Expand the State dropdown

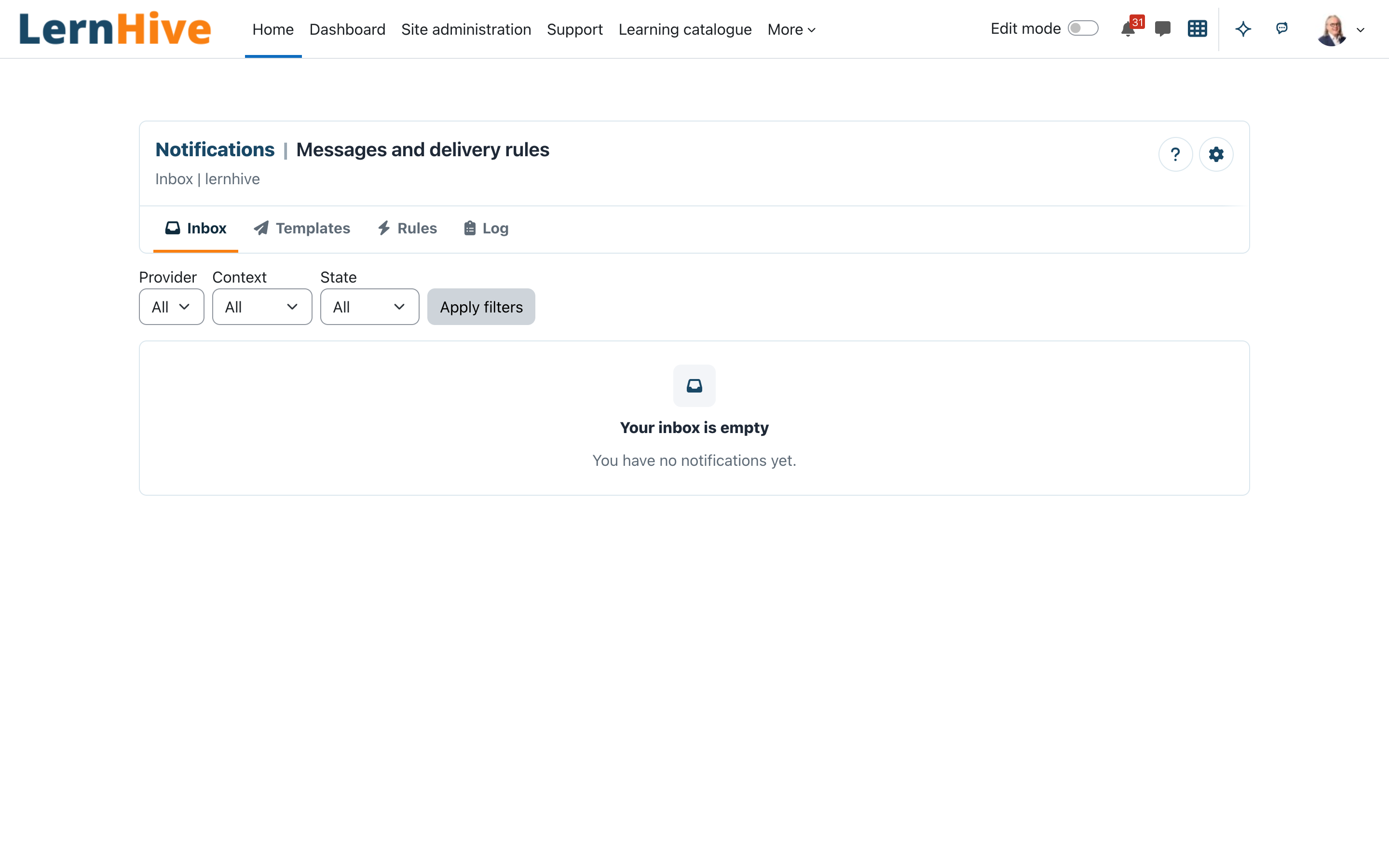click(x=369, y=307)
